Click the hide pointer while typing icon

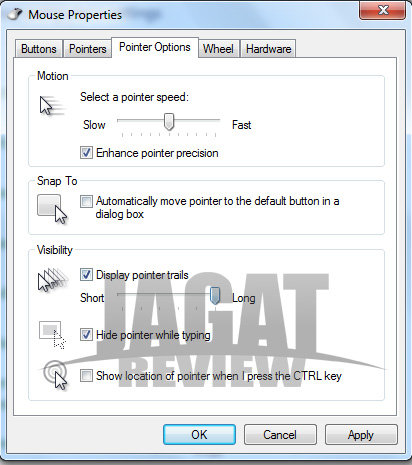point(52,335)
